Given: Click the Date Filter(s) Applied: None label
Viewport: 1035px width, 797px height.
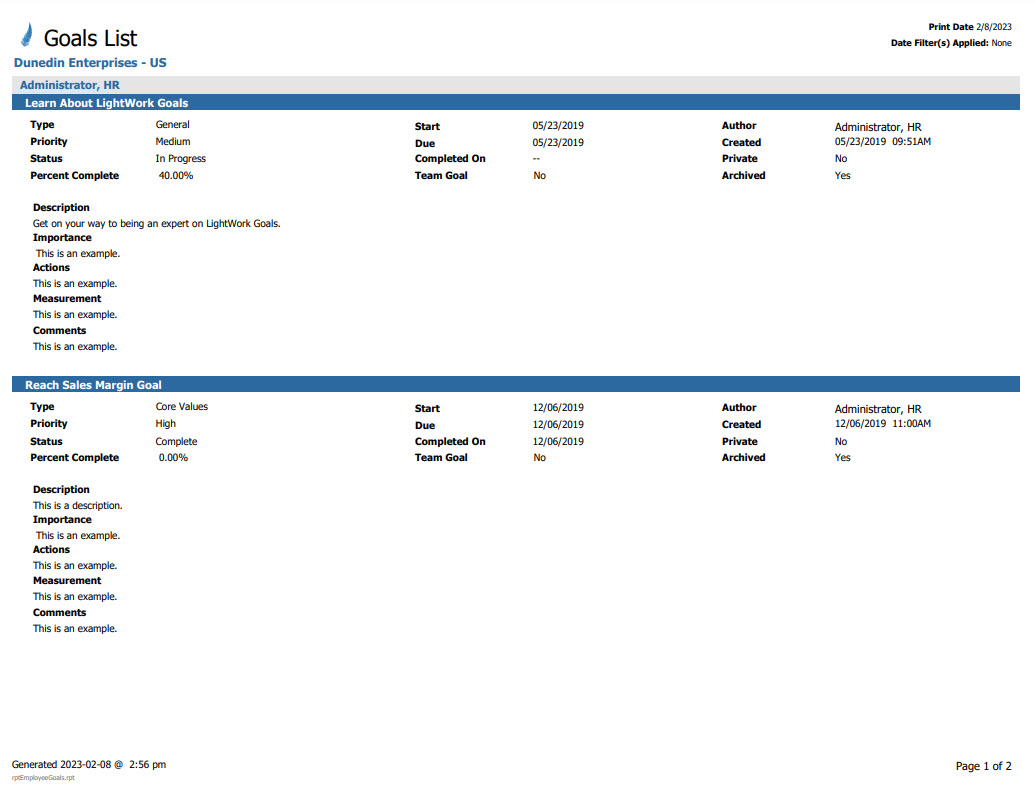Looking at the screenshot, I should click(950, 43).
